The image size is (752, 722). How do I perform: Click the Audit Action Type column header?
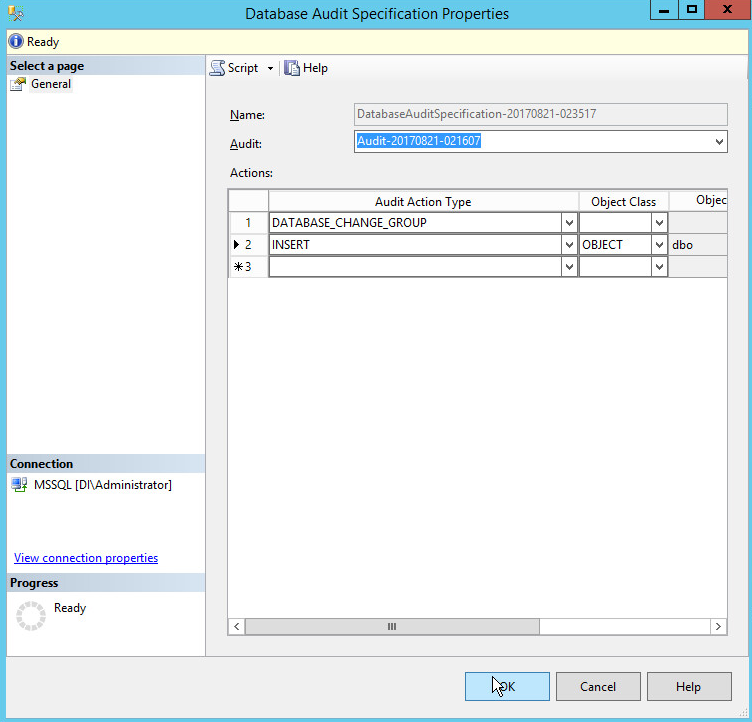click(x=423, y=201)
